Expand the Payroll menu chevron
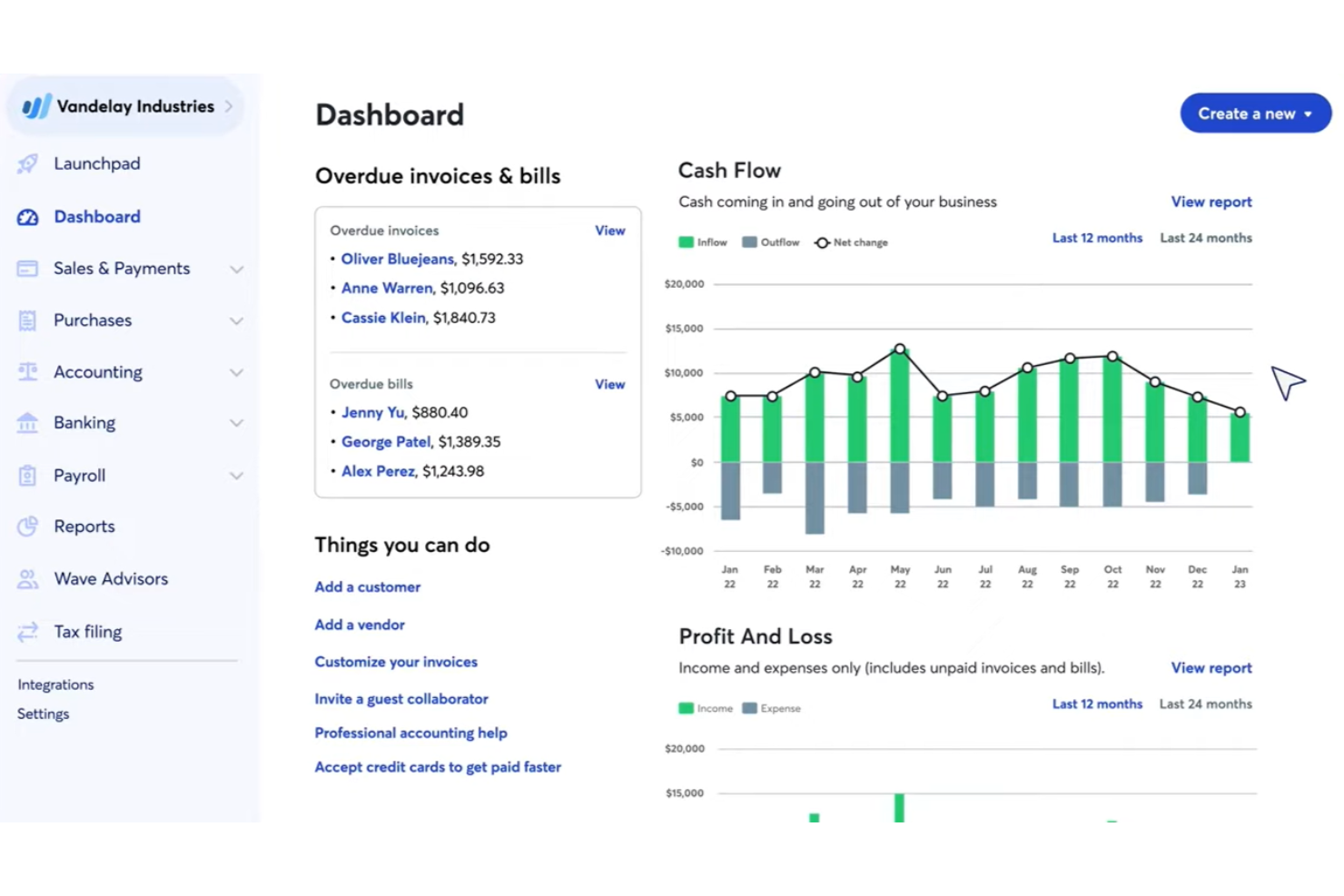The width and height of the screenshot is (1344, 896). [x=236, y=476]
